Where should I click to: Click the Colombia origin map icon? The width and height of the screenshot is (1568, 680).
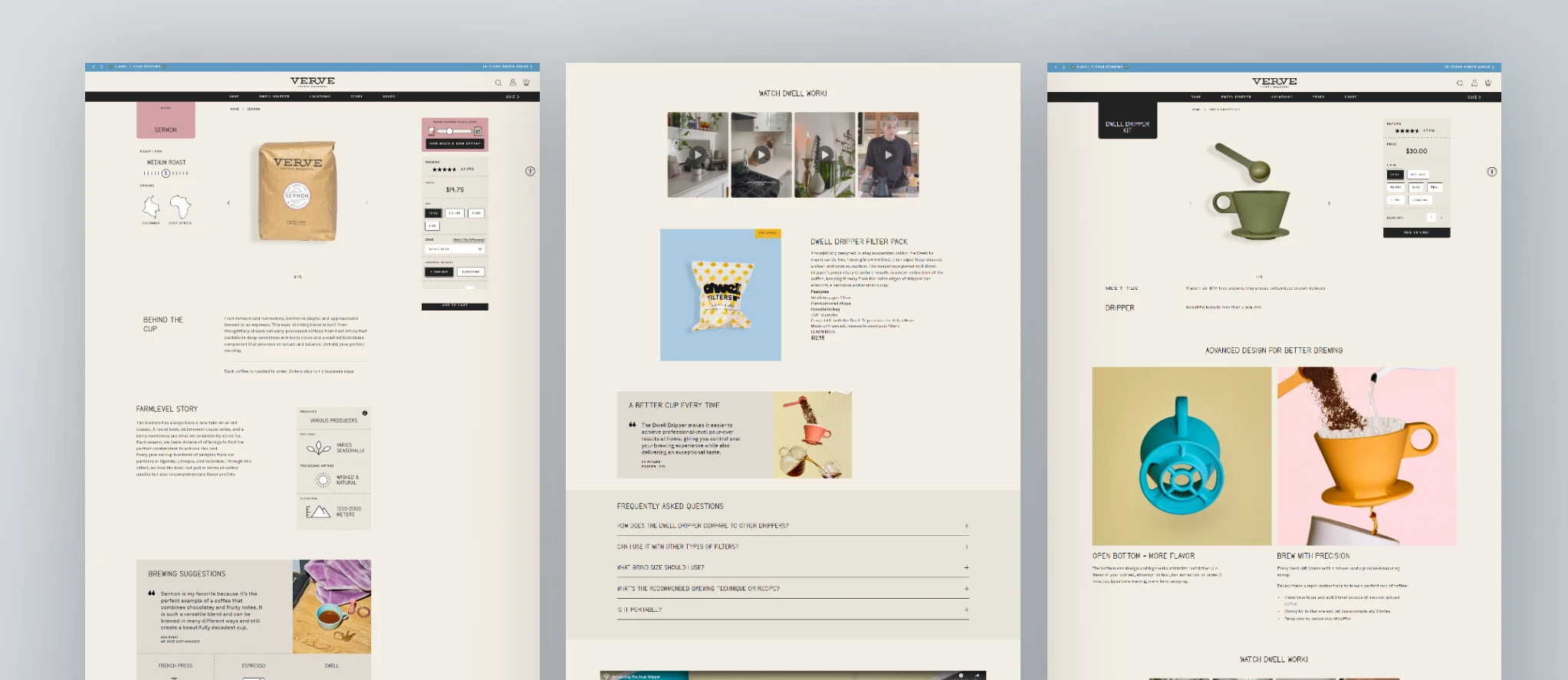(x=151, y=206)
